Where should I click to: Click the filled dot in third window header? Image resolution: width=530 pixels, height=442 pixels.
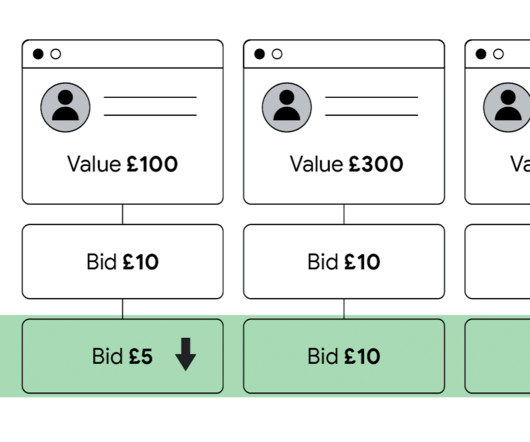coord(481,54)
